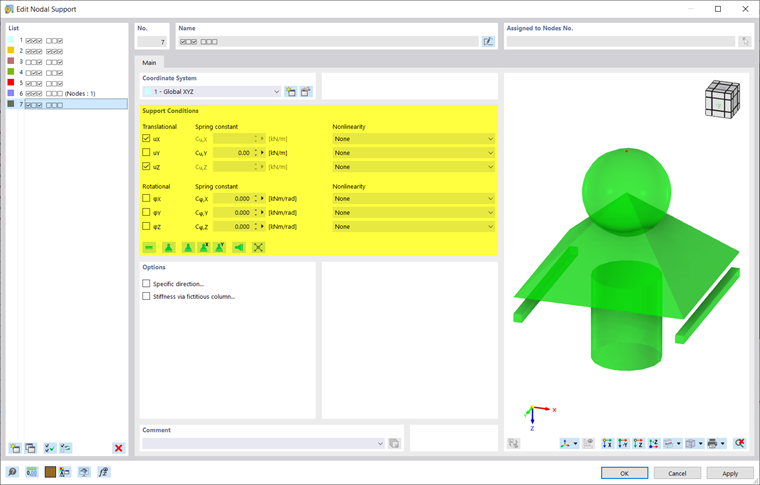This screenshot has width=760, height=485.
Task: Click the view in X direction icon
Action: pos(607,443)
